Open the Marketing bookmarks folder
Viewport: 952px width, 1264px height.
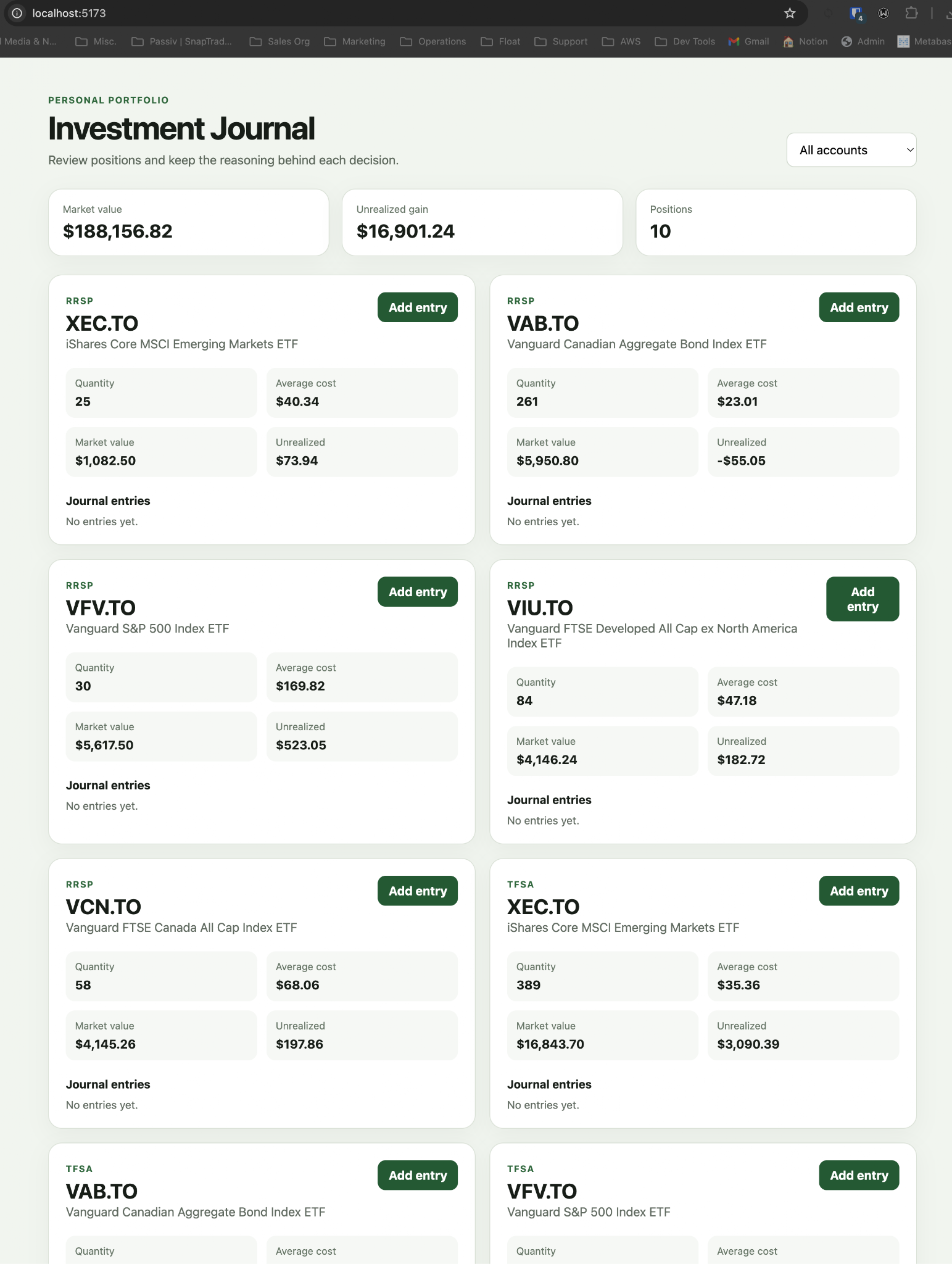[355, 41]
